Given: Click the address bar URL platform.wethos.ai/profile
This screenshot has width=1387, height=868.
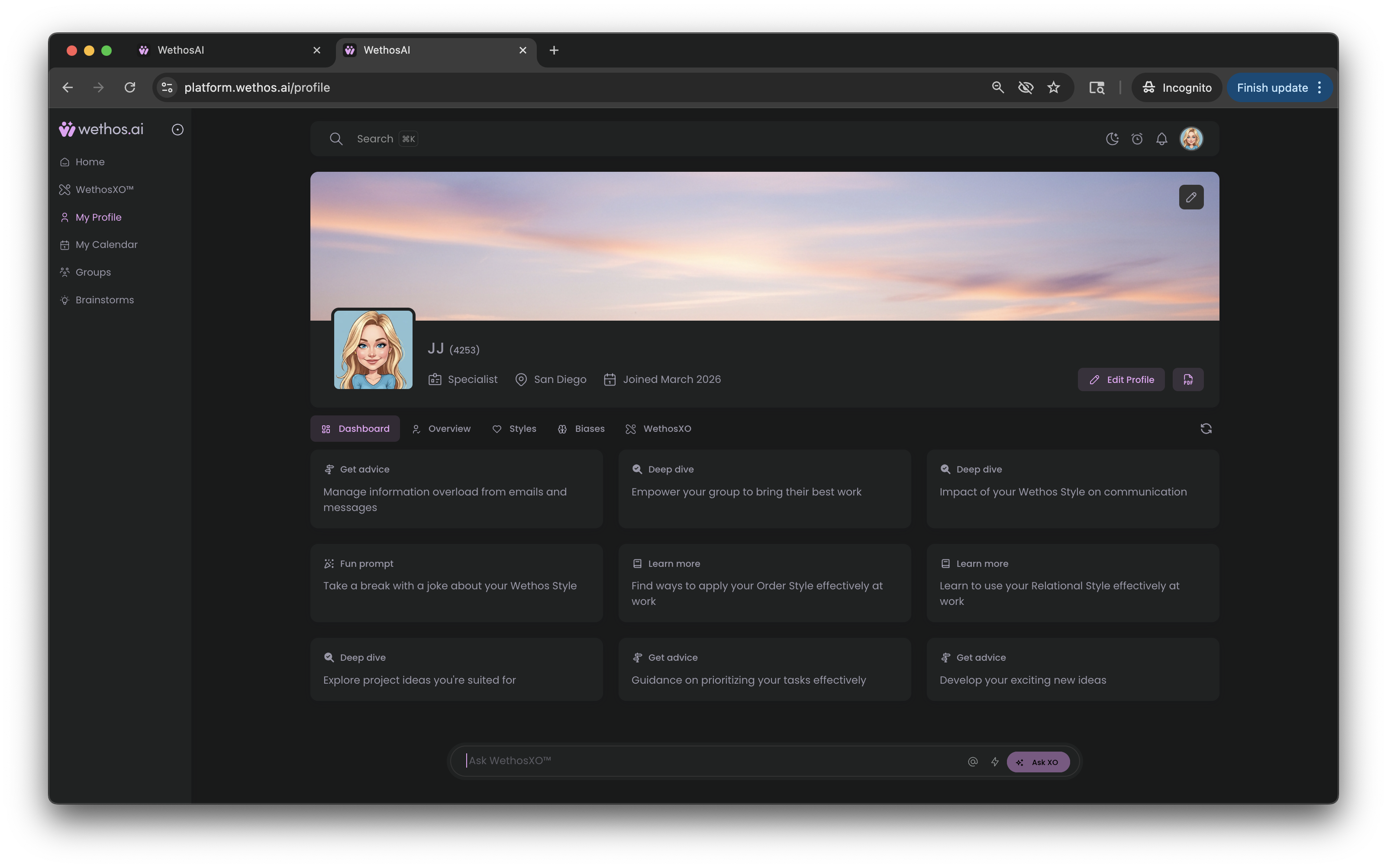Looking at the screenshot, I should [257, 87].
